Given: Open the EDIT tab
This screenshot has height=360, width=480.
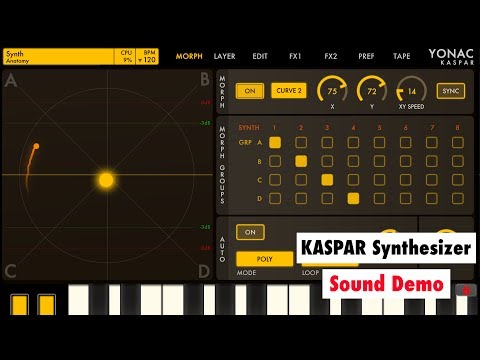Looking at the screenshot, I should pos(260,56).
